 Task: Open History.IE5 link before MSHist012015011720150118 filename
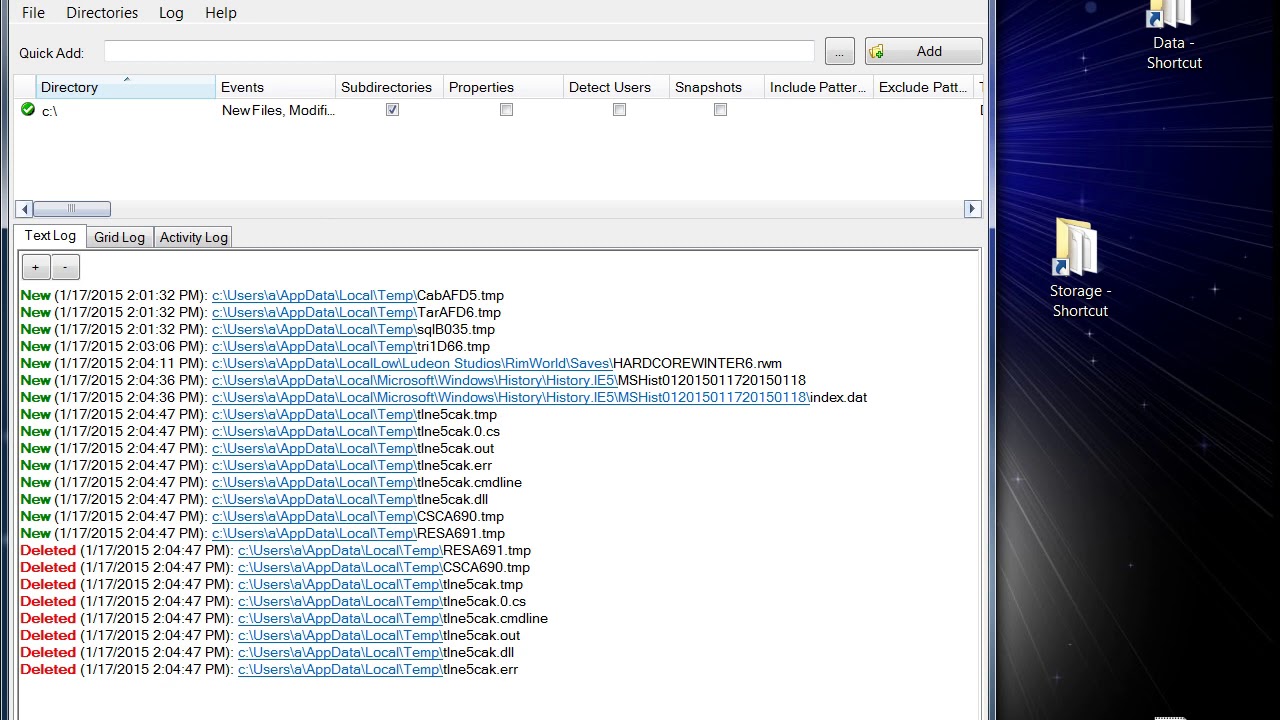415,380
